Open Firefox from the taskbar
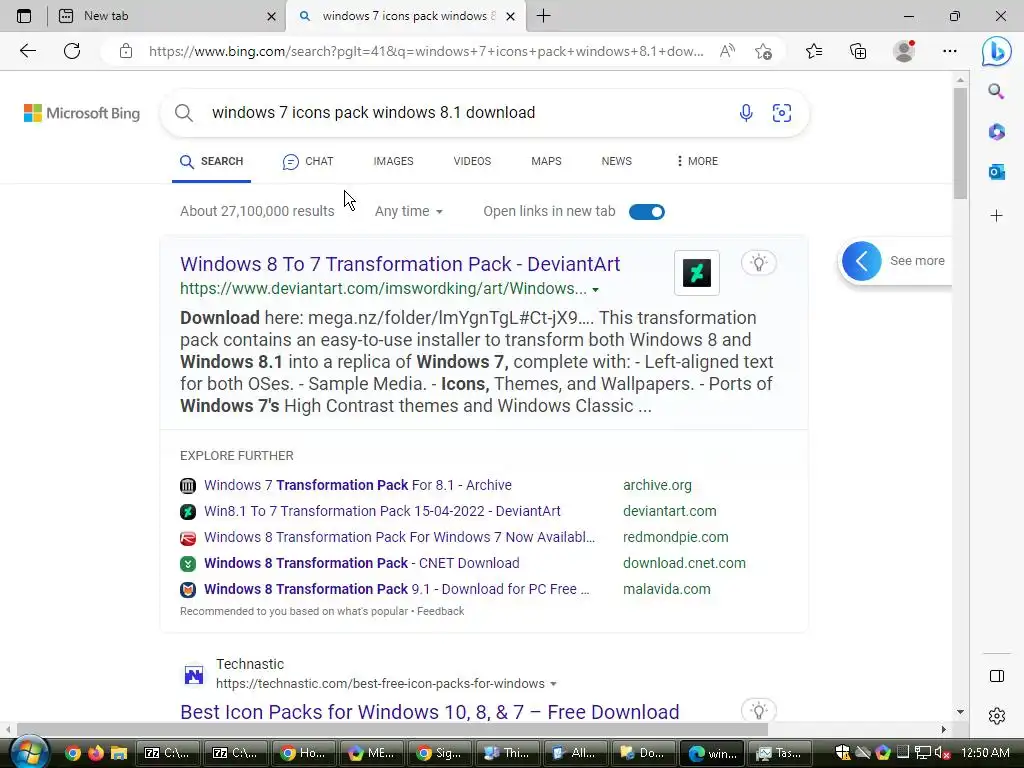Image resolution: width=1024 pixels, height=768 pixels. 95,753
